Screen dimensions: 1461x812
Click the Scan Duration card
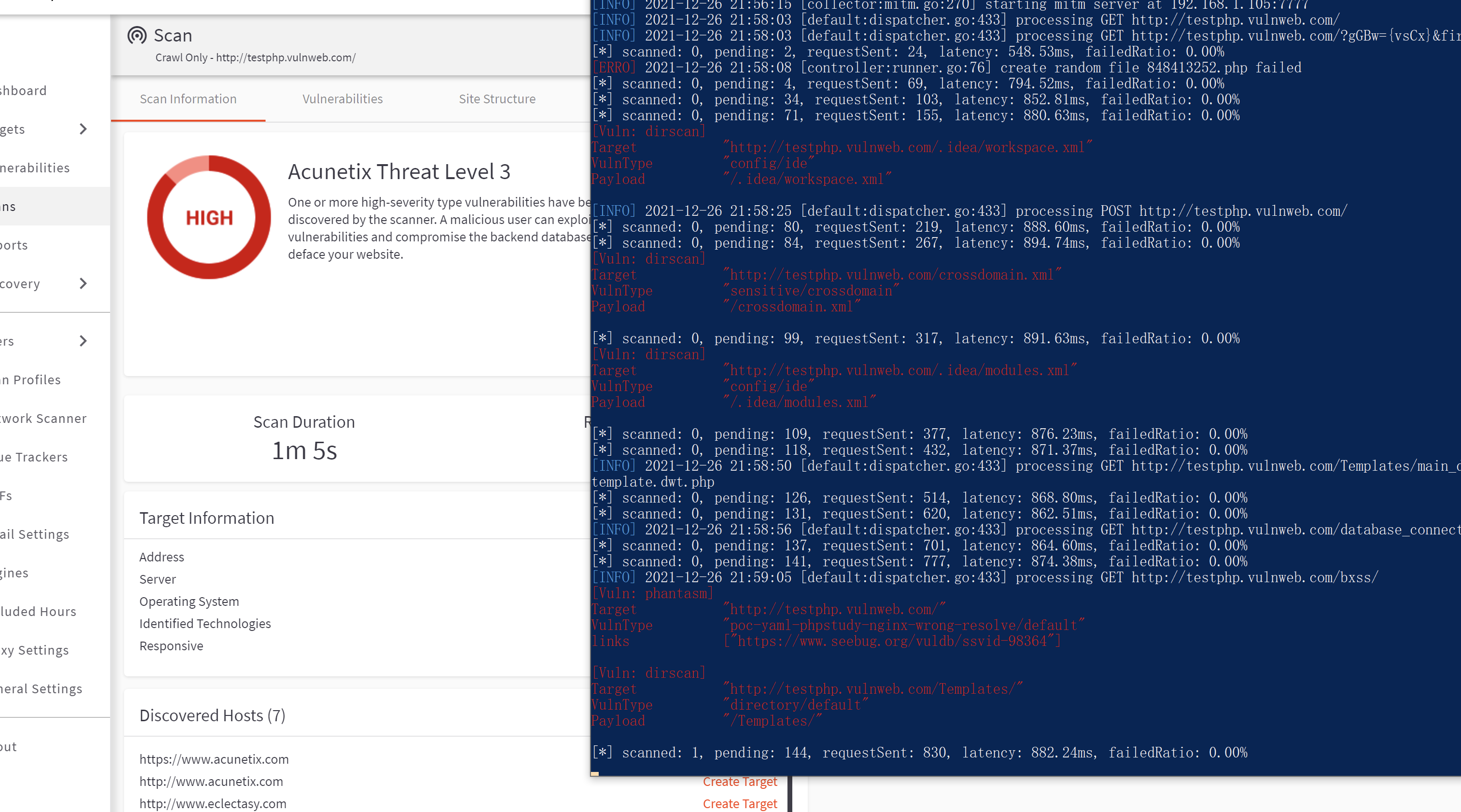[304, 438]
